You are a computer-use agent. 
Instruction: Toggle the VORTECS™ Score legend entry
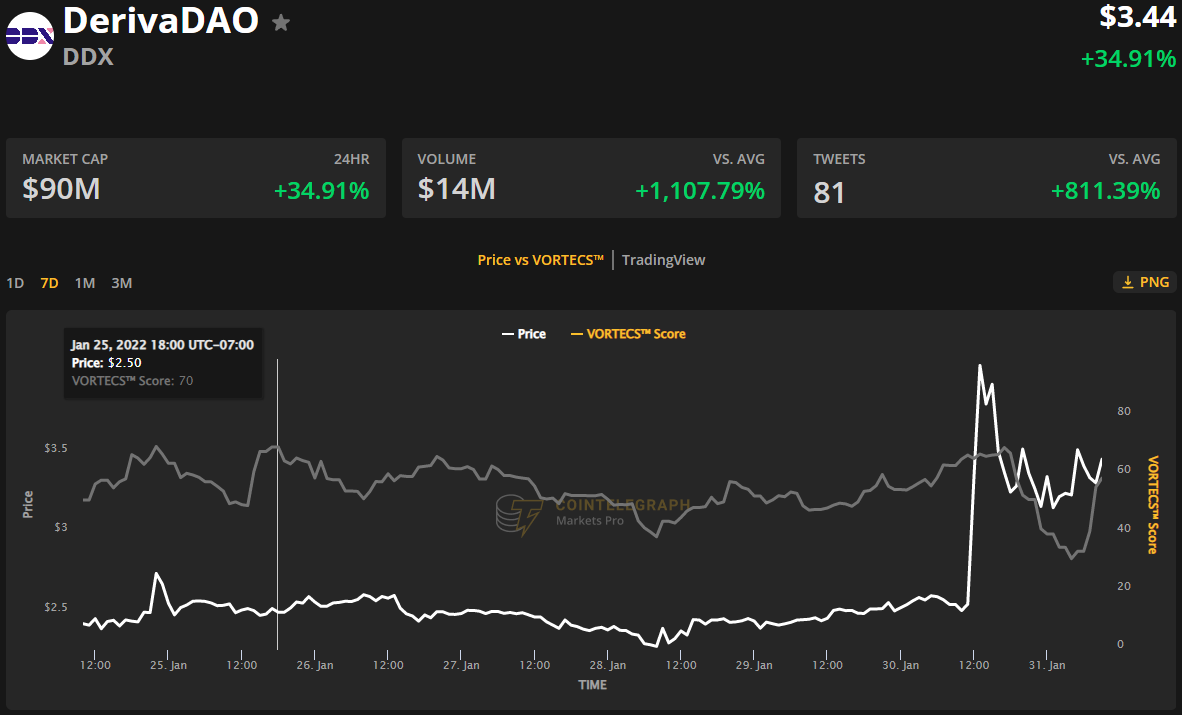point(628,334)
